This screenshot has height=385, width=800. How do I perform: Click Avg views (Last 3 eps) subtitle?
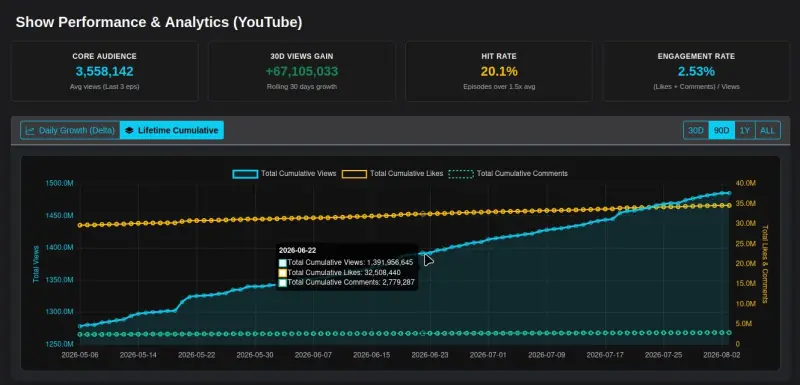pyautogui.click(x=105, y=87)
